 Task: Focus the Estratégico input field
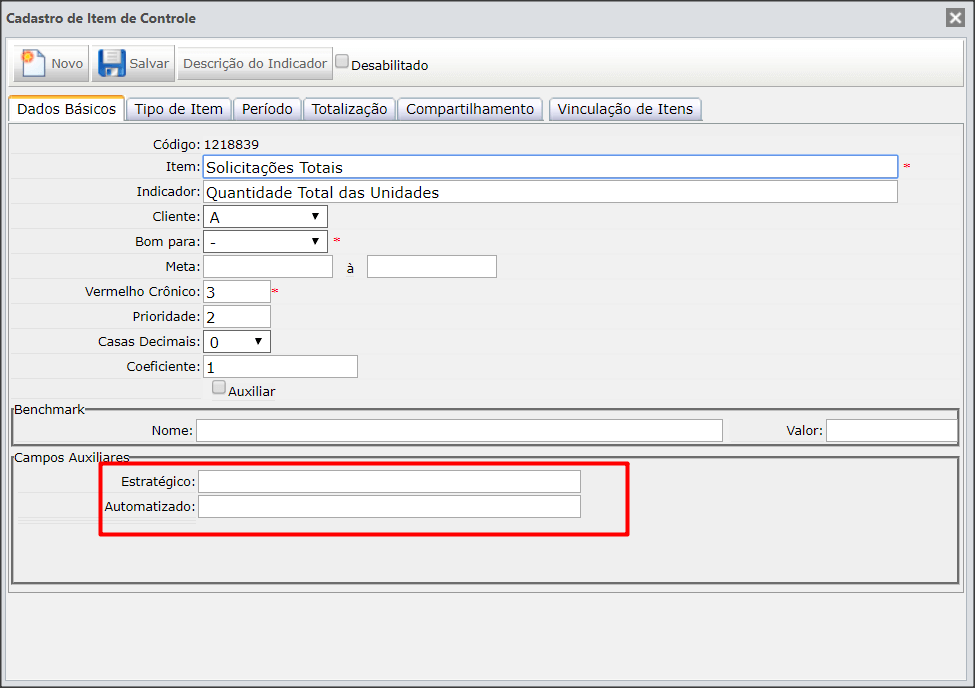pos(389,481)
